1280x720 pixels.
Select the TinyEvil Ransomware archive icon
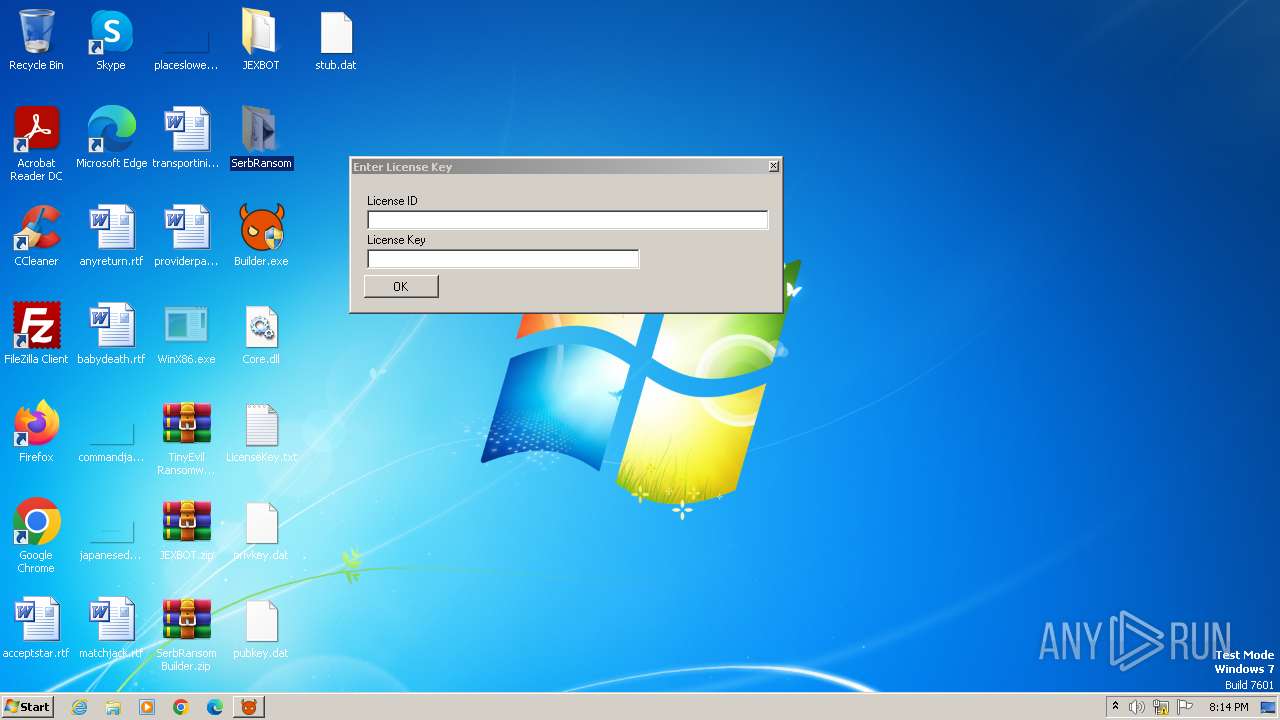pyautogui.click(x=186, y=439)
